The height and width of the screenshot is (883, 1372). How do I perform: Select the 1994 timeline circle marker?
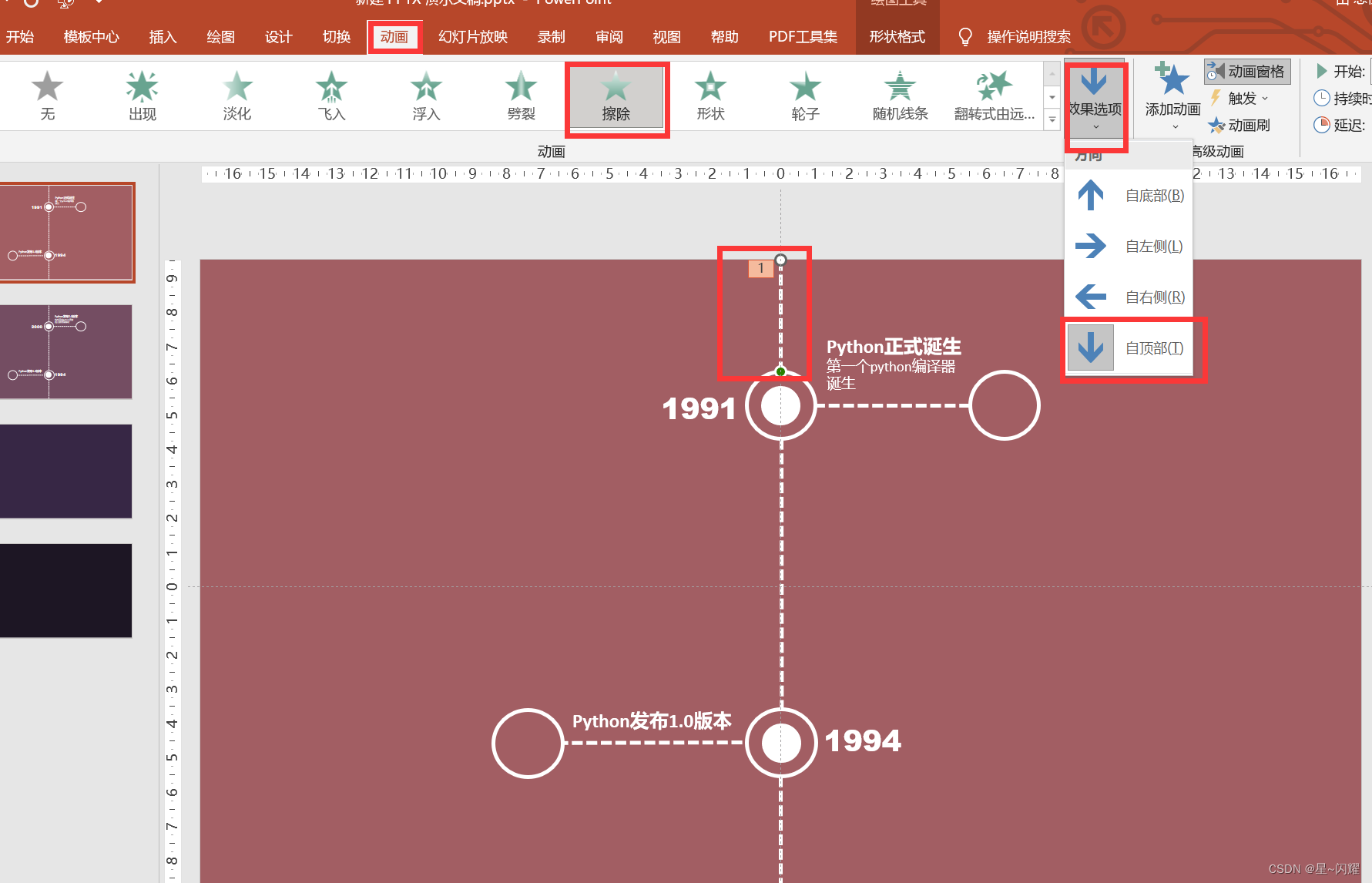click(781, 743)
